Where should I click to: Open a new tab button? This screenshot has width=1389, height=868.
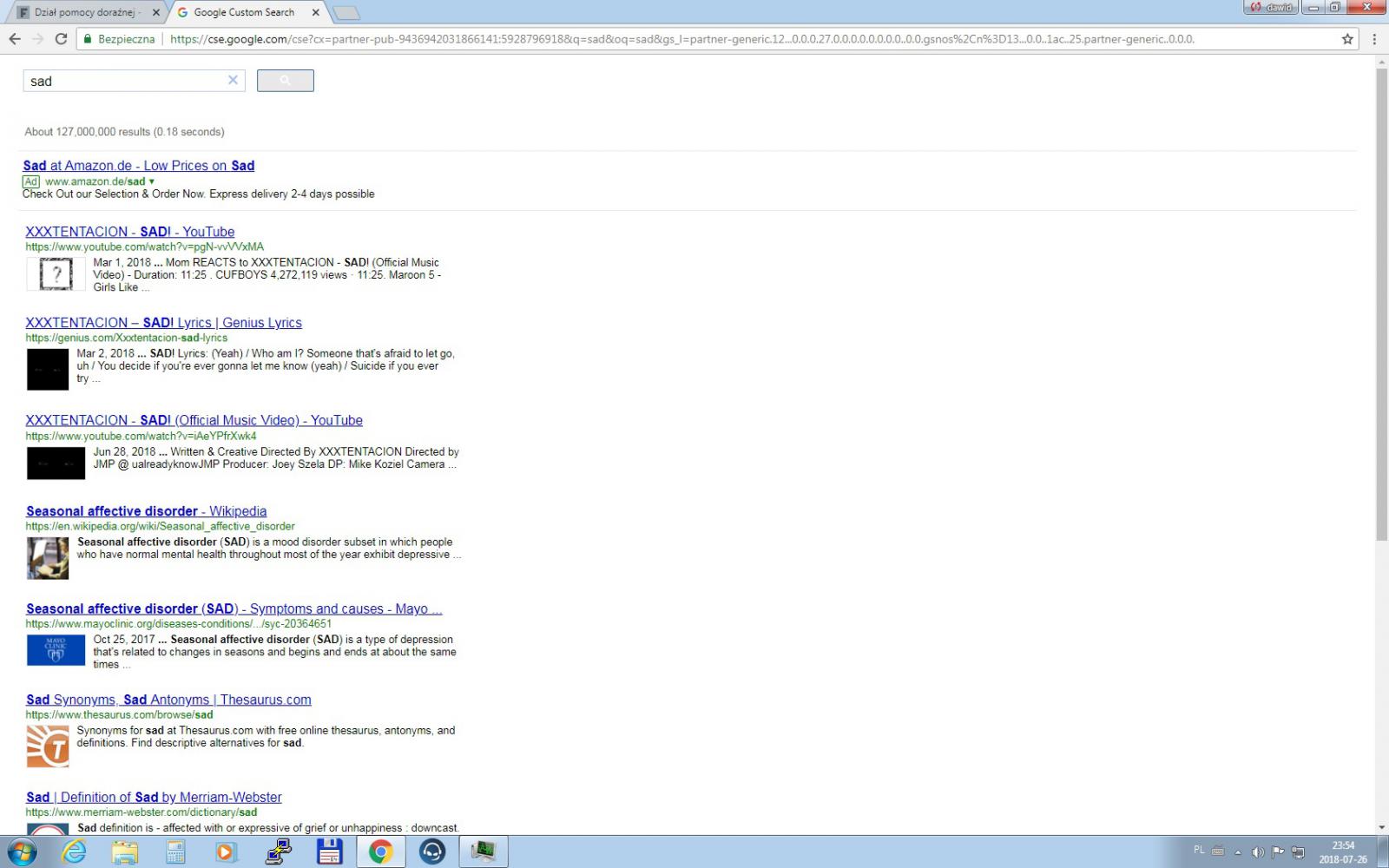[x=346, y=13]
